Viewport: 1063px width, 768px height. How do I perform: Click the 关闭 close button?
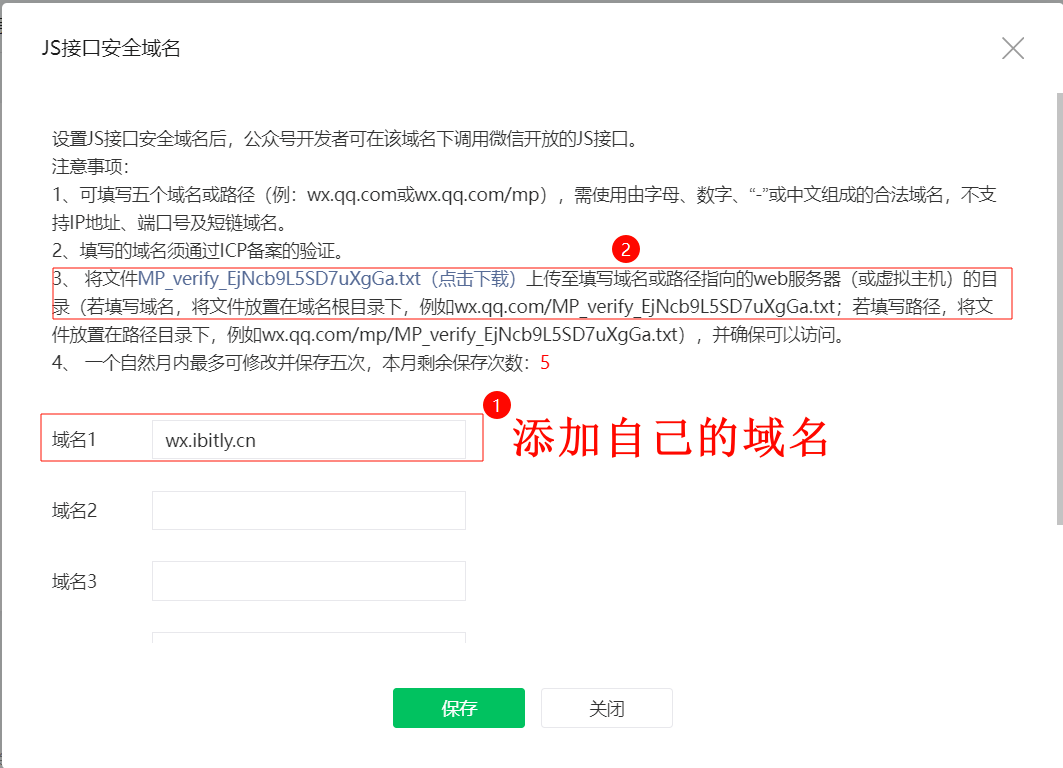pos(605,707)
